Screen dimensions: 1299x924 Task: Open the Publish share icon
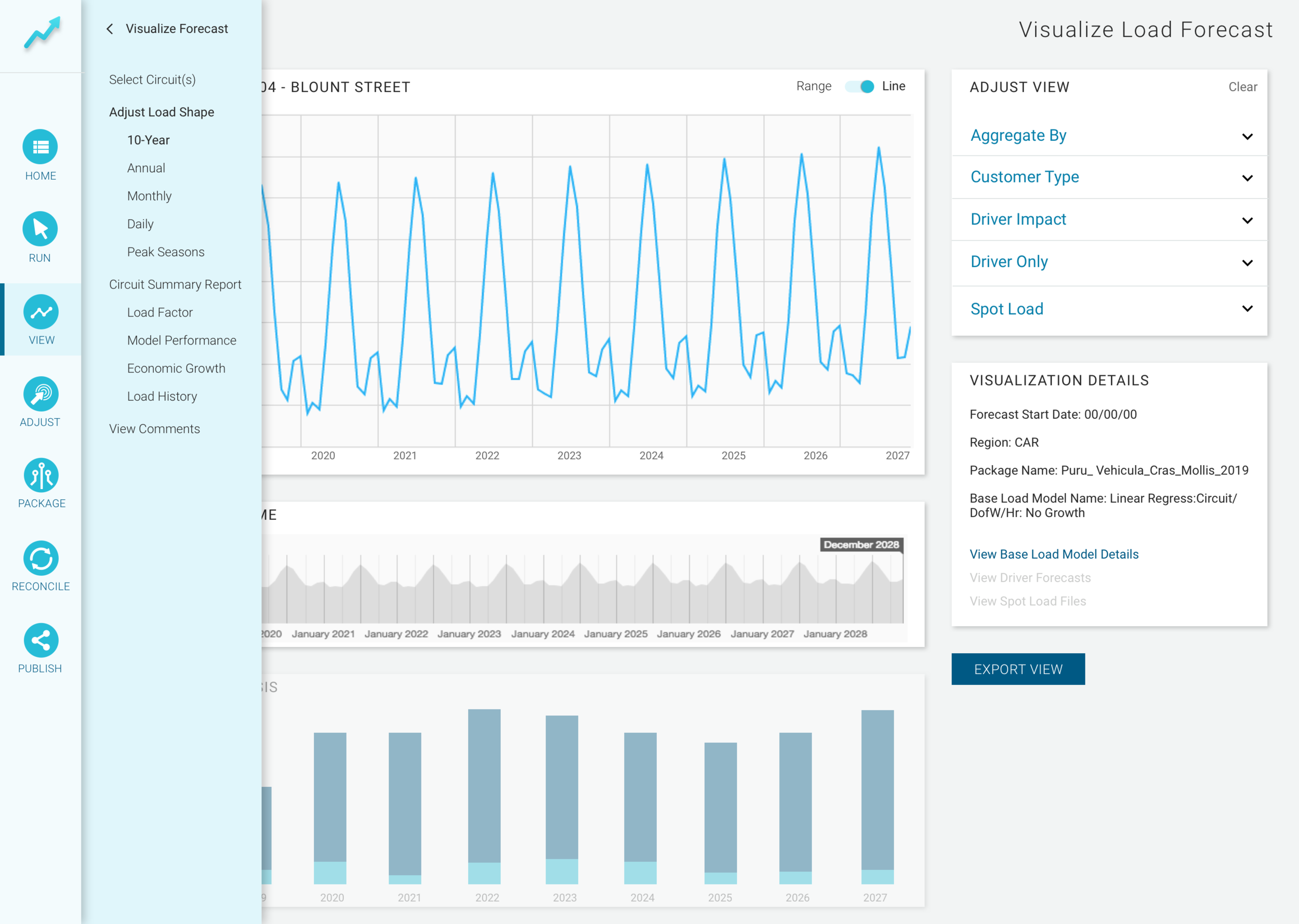point(41,640)
